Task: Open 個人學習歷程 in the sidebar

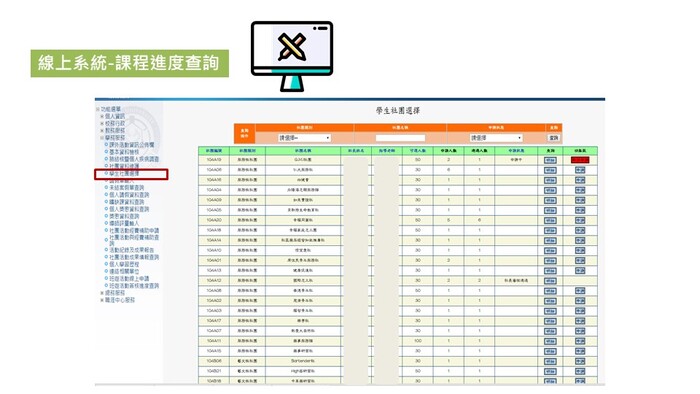Action: click(x=124, y=265)
